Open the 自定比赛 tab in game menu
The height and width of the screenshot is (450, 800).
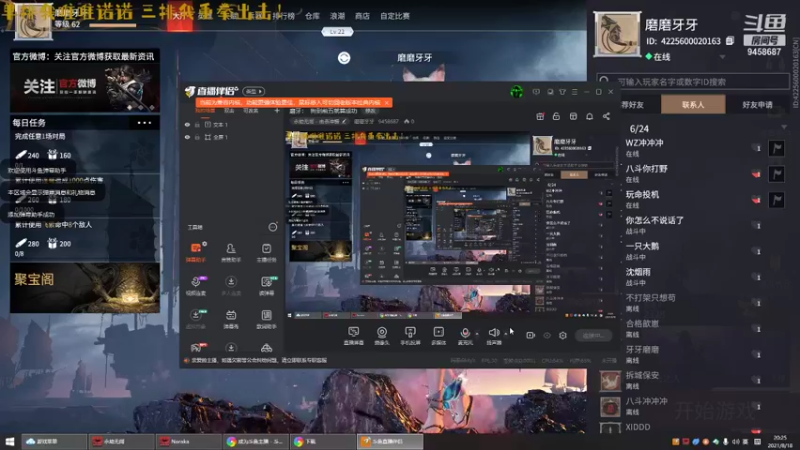tap(395, 16)
